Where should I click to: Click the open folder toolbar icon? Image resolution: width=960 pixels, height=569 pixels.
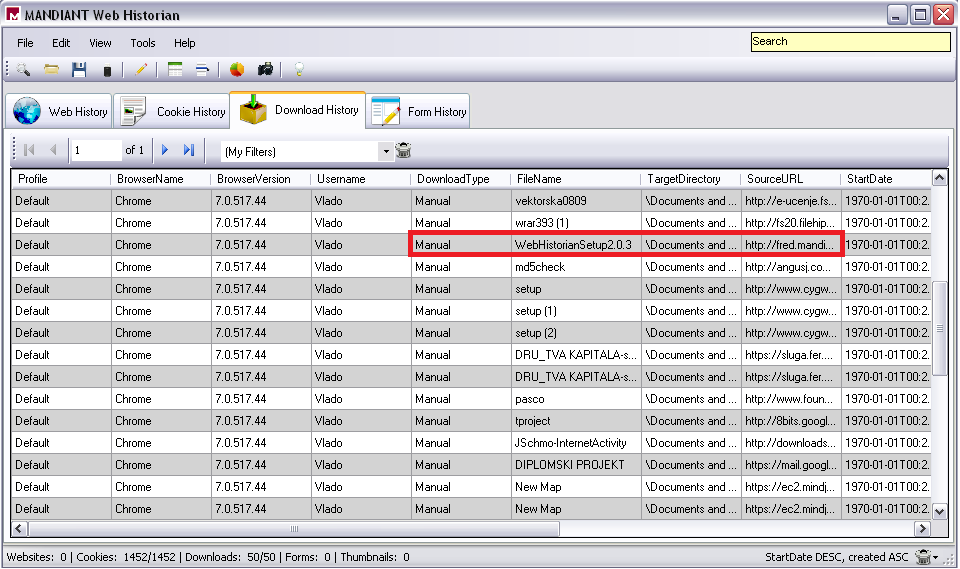(51, 70)
